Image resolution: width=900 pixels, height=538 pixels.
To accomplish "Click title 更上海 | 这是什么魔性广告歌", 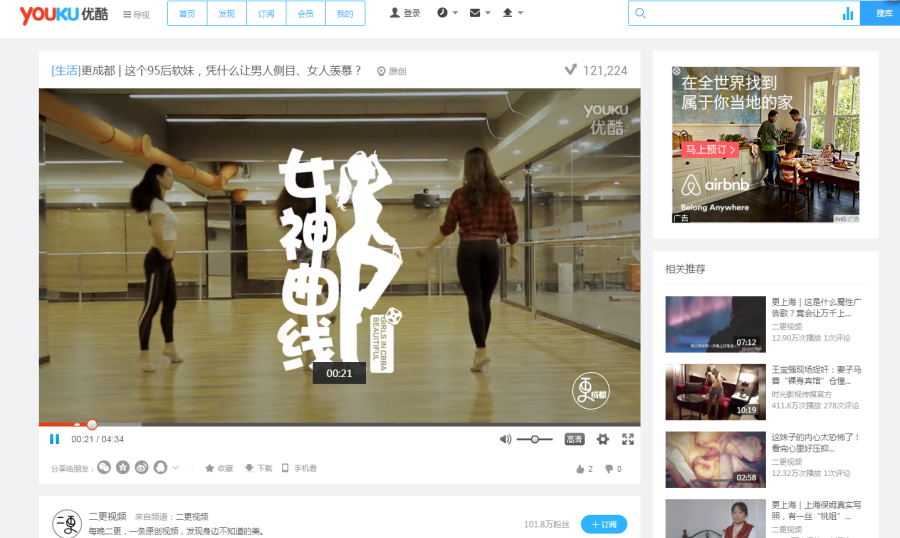I will tap(816, 307).
